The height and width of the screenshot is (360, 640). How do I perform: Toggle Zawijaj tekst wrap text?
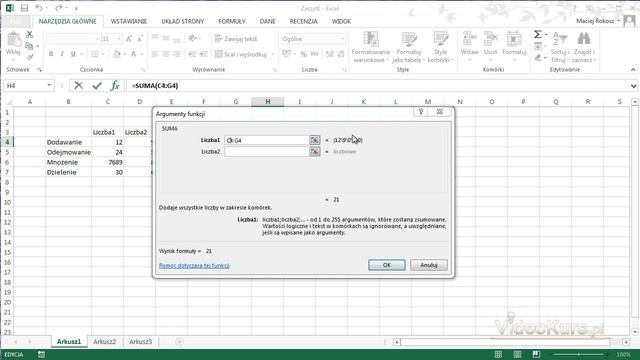tap(236, 39)
